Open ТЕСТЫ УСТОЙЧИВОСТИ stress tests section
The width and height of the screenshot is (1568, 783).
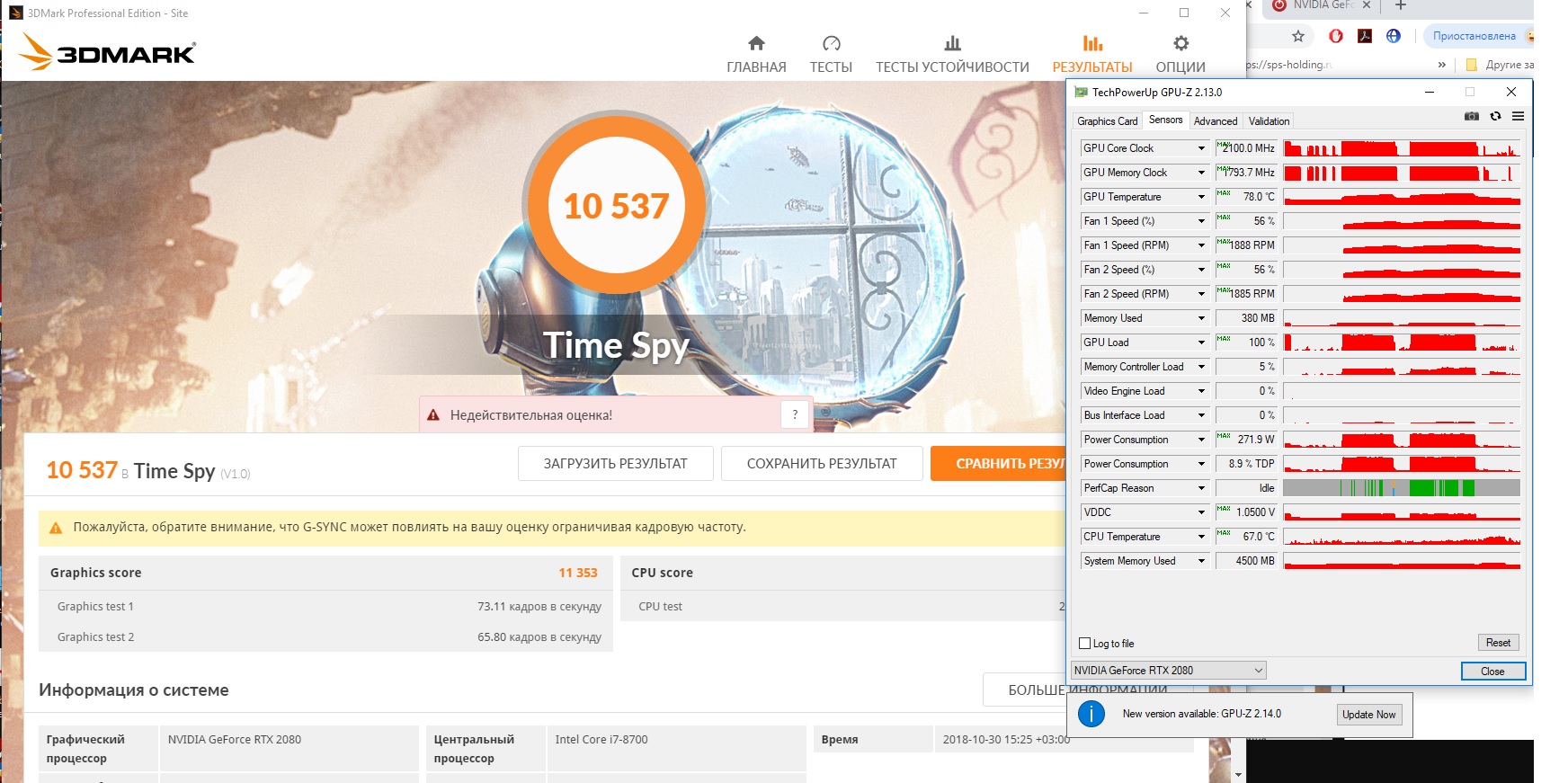pyautogui.click(x=952, y=54)
